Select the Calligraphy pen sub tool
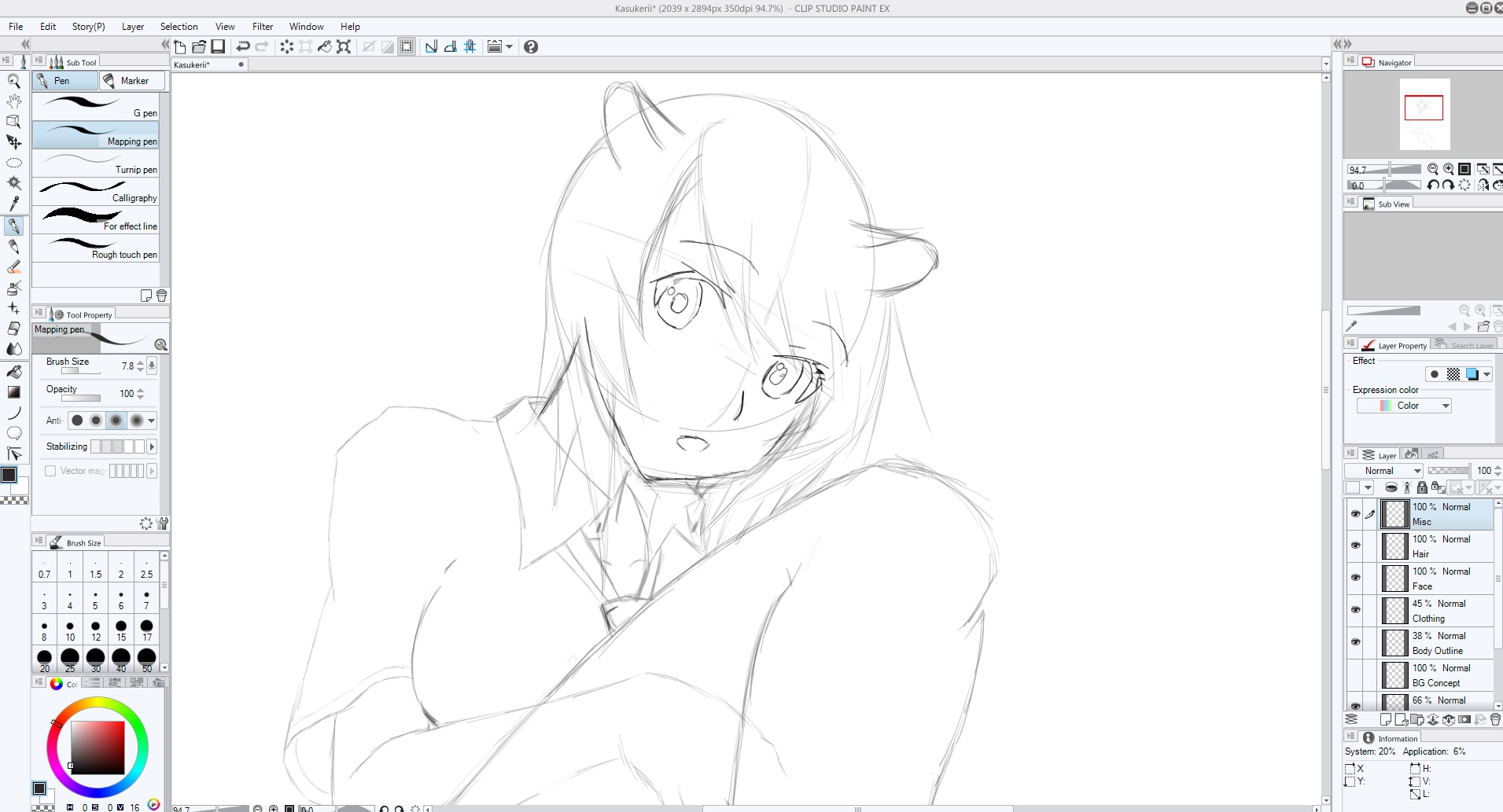Viewport: 1503px width, 812px height. 96,191
